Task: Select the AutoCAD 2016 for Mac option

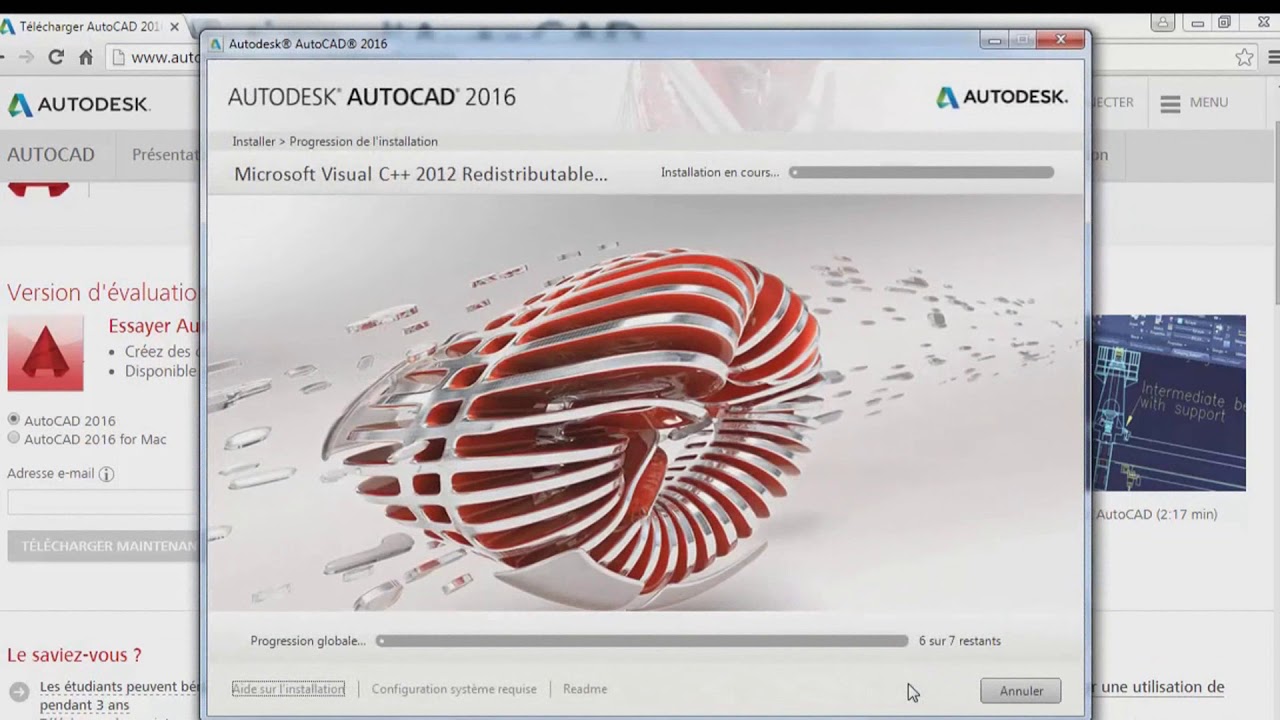Action: pos(14,438)
